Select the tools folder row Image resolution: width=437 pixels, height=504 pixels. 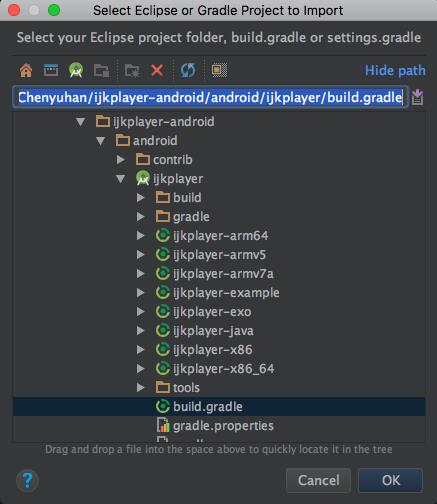(219, 388)
